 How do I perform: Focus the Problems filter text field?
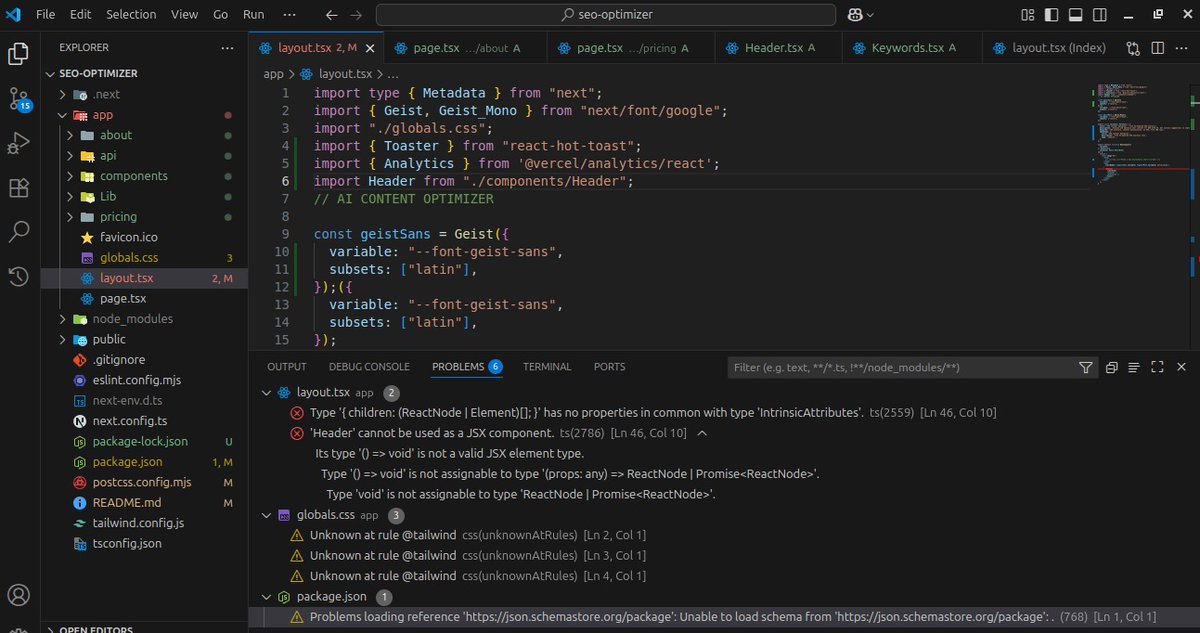point(902,368)
